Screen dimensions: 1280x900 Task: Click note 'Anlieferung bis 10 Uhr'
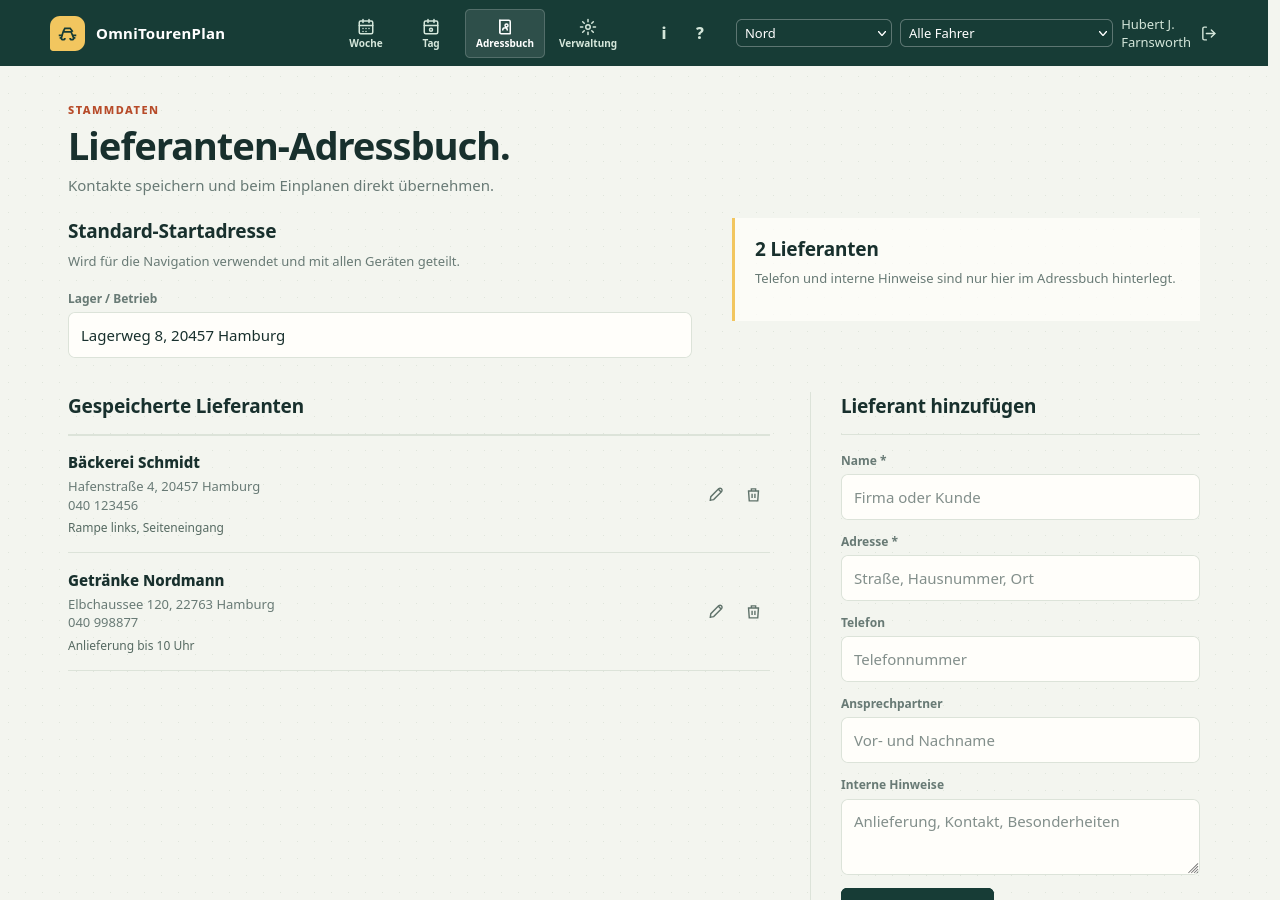pos(131,645)
